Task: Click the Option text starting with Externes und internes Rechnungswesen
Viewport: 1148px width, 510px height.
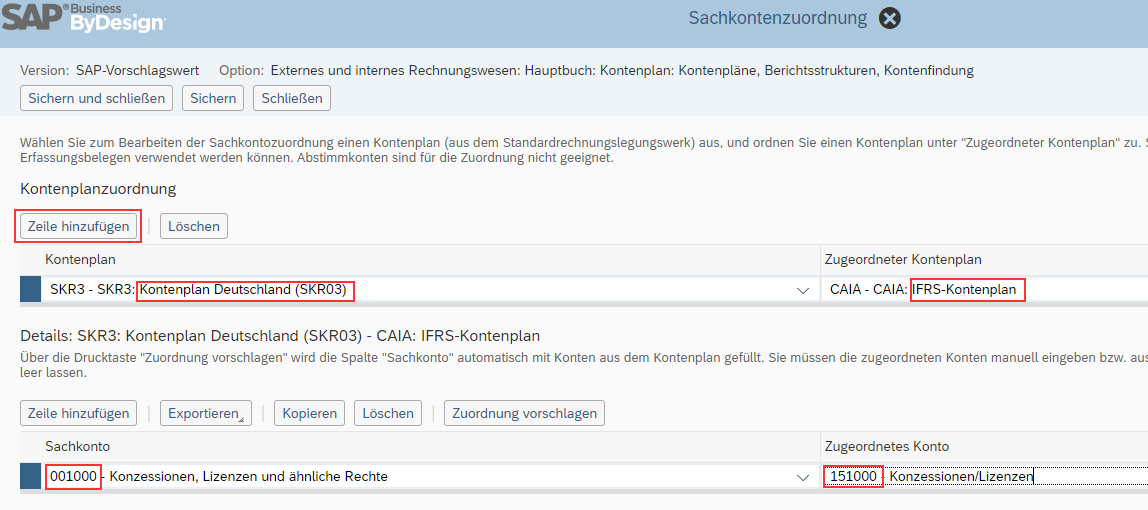Action: point(622,70)
